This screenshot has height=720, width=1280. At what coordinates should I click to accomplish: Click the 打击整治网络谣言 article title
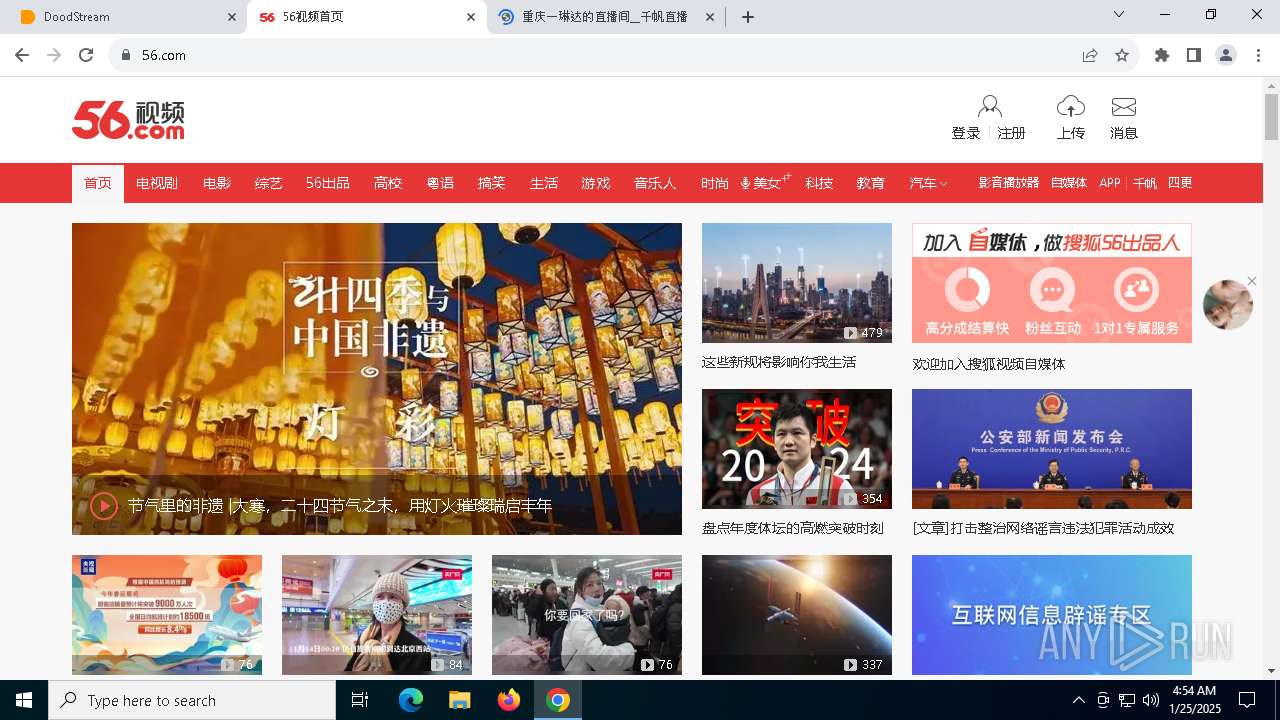[x=1043, y=528]
